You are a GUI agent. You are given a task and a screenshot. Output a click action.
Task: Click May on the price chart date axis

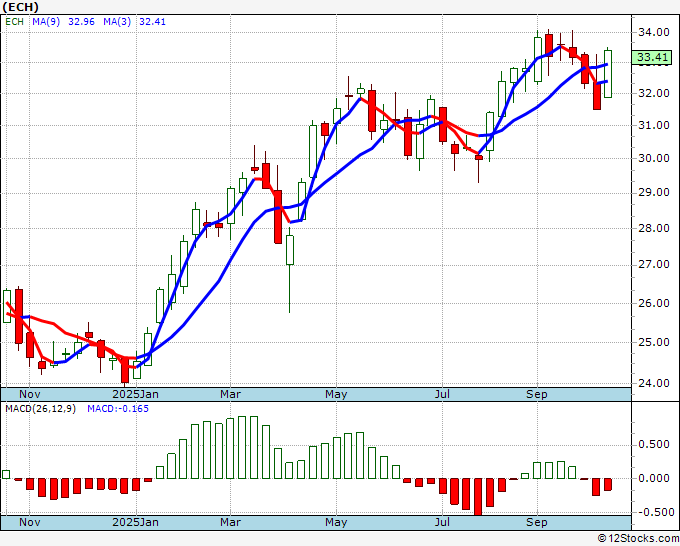tap(336, 394)
